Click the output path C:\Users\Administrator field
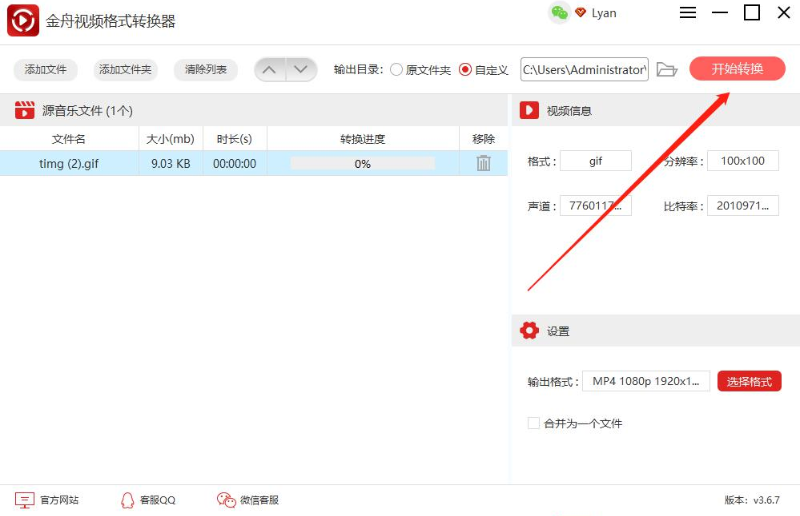This screenshot has width=800, height=516. (584, 70)
